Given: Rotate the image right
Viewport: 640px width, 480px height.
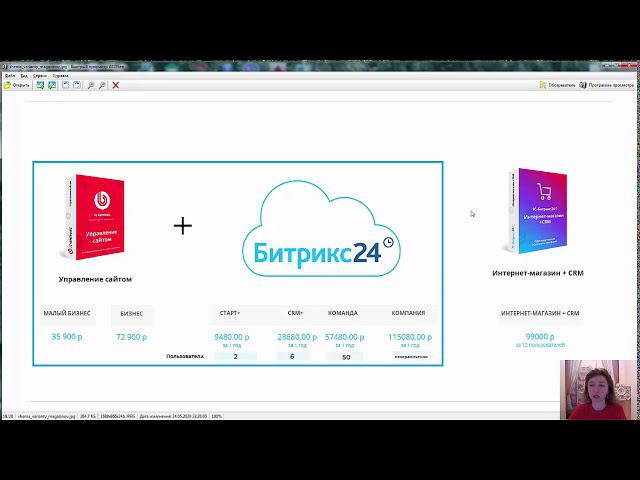Looking at the screenshot, I should pos(77,85).
